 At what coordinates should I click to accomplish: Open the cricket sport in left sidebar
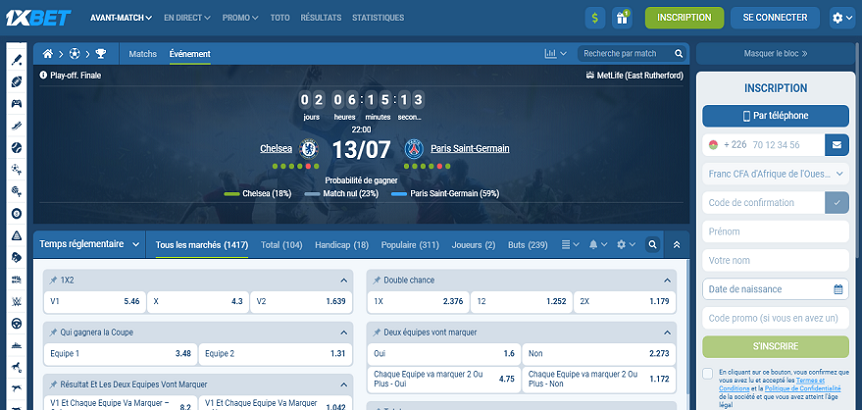pos(16,60)
